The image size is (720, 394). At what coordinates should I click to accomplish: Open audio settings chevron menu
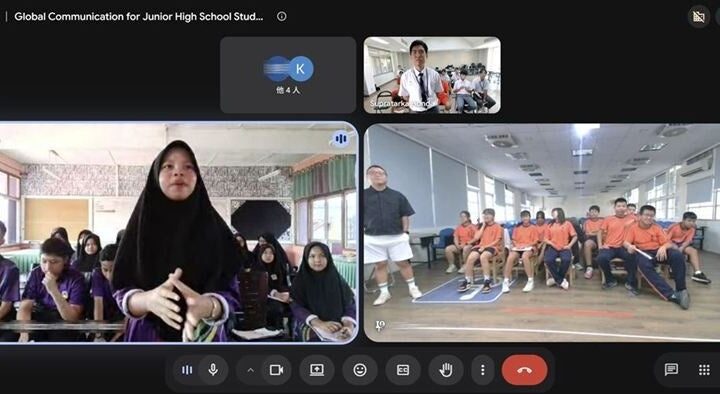point(250,370)
